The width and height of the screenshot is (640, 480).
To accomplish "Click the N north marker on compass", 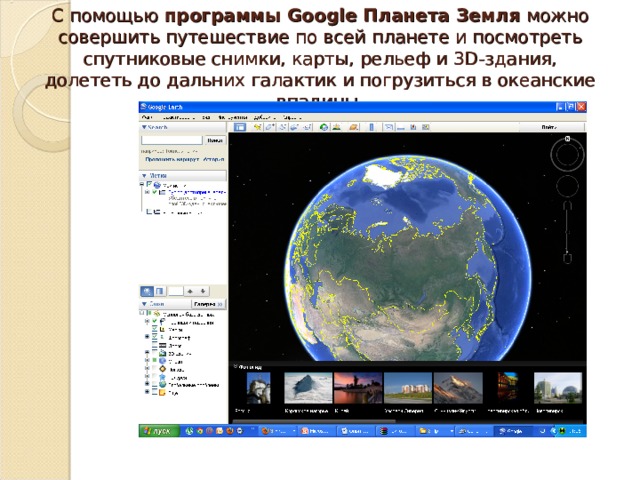I will 567,139.
